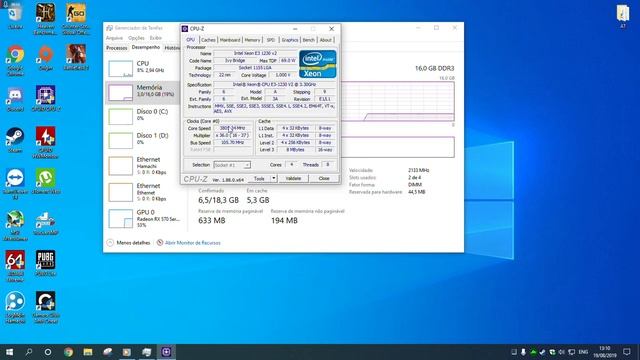Launch TeamViewer 14 desktop shortcut
Screen dimensions: 640x360
[15, 184]
